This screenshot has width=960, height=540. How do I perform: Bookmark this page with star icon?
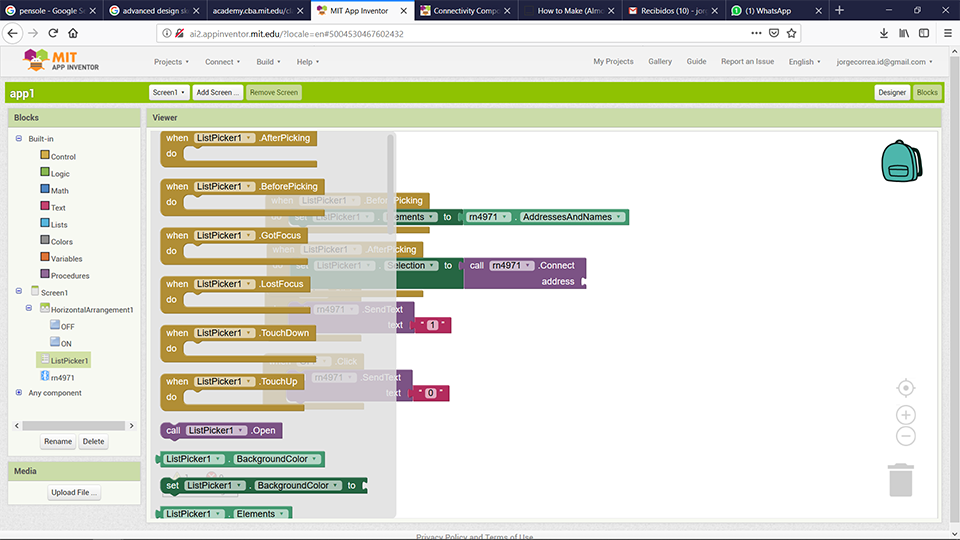tap(792, 33)
